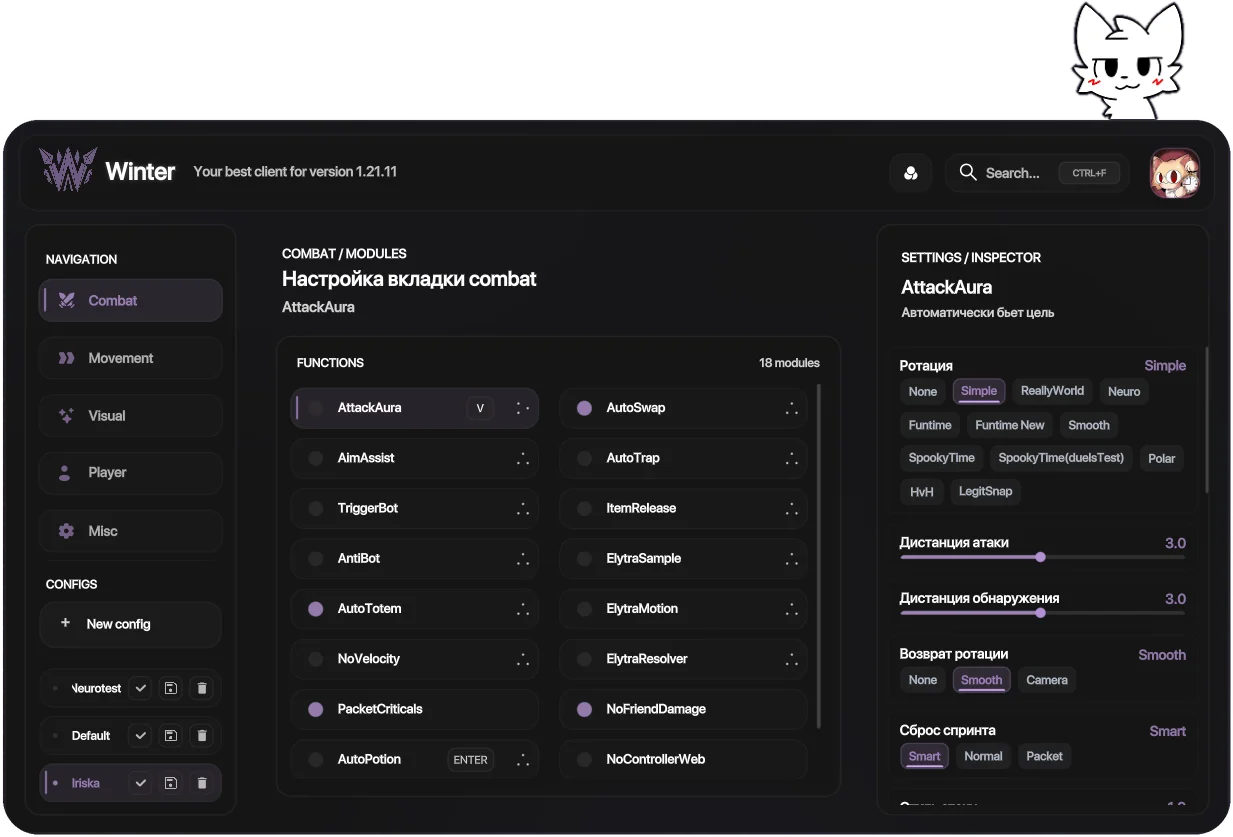1233x837 pixels.
Task: Select the Iriska config row name
Action: (86, 783)
